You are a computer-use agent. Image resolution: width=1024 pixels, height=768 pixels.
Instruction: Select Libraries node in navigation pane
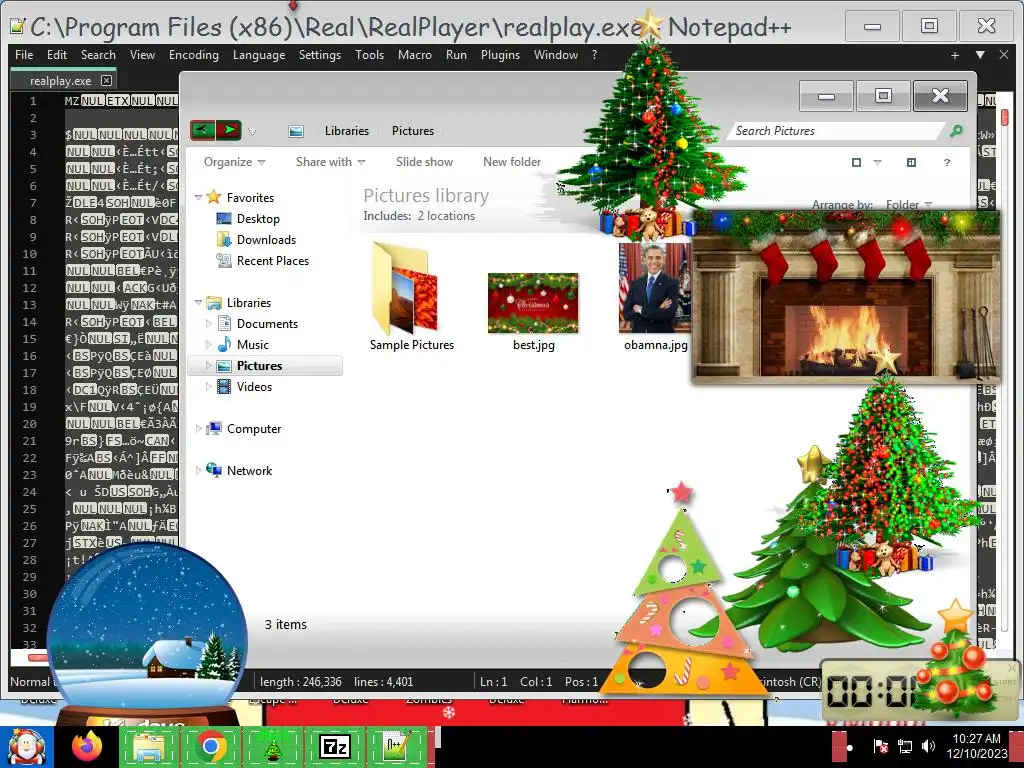click(x=249, y=302)
